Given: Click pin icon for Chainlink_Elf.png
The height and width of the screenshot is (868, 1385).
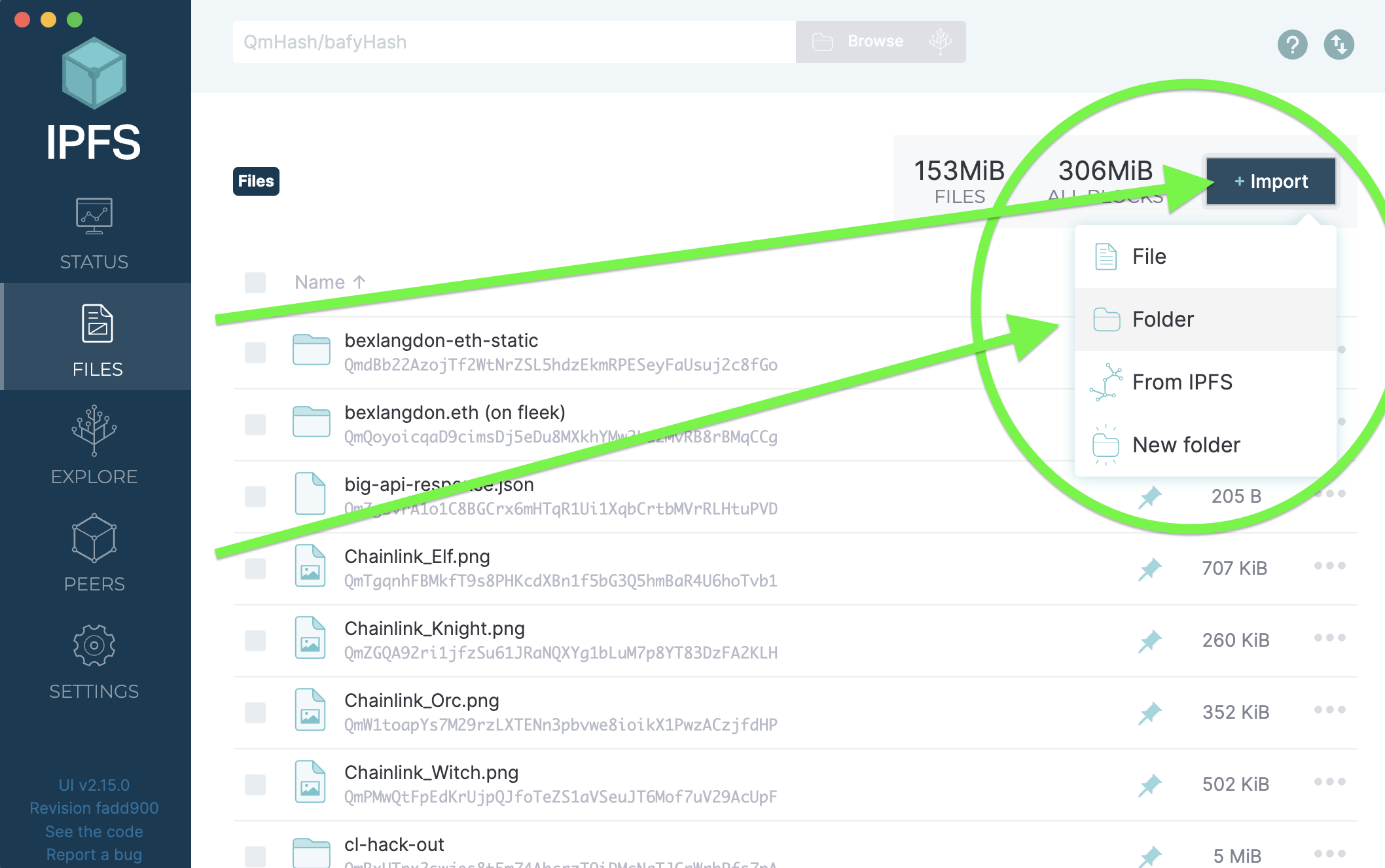Looking at the screenshot, I should (1149, 568).
